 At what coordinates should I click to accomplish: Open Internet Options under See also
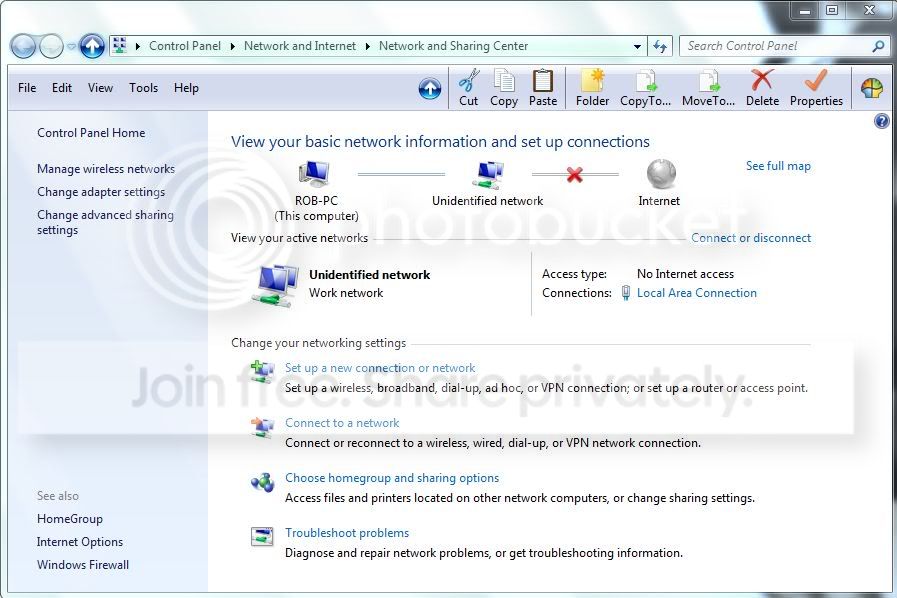[80, 542]
